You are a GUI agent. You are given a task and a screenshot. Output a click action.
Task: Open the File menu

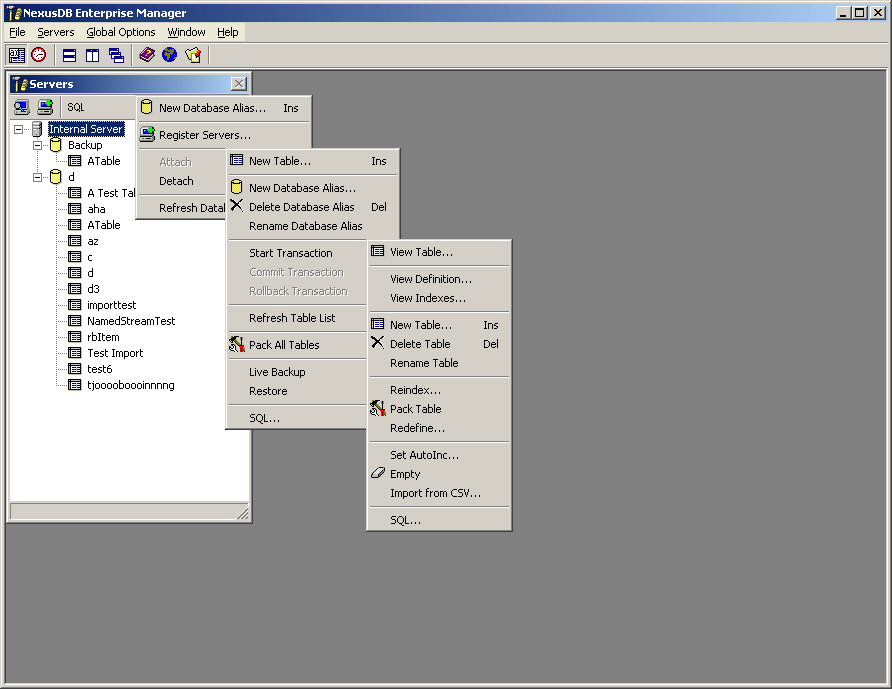pyautogui.click(x=18, y=32)
